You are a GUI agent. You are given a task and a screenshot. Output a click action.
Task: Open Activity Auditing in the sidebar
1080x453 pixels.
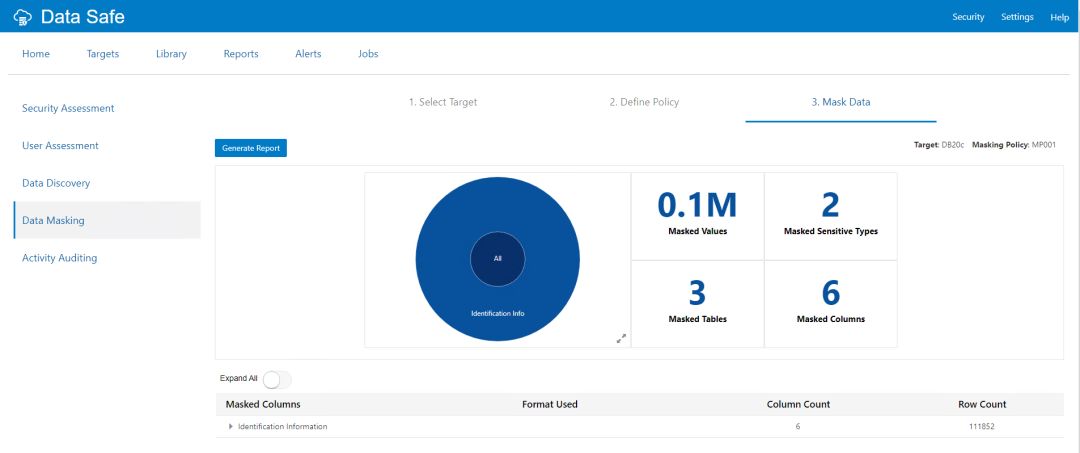tap(60, 258)
